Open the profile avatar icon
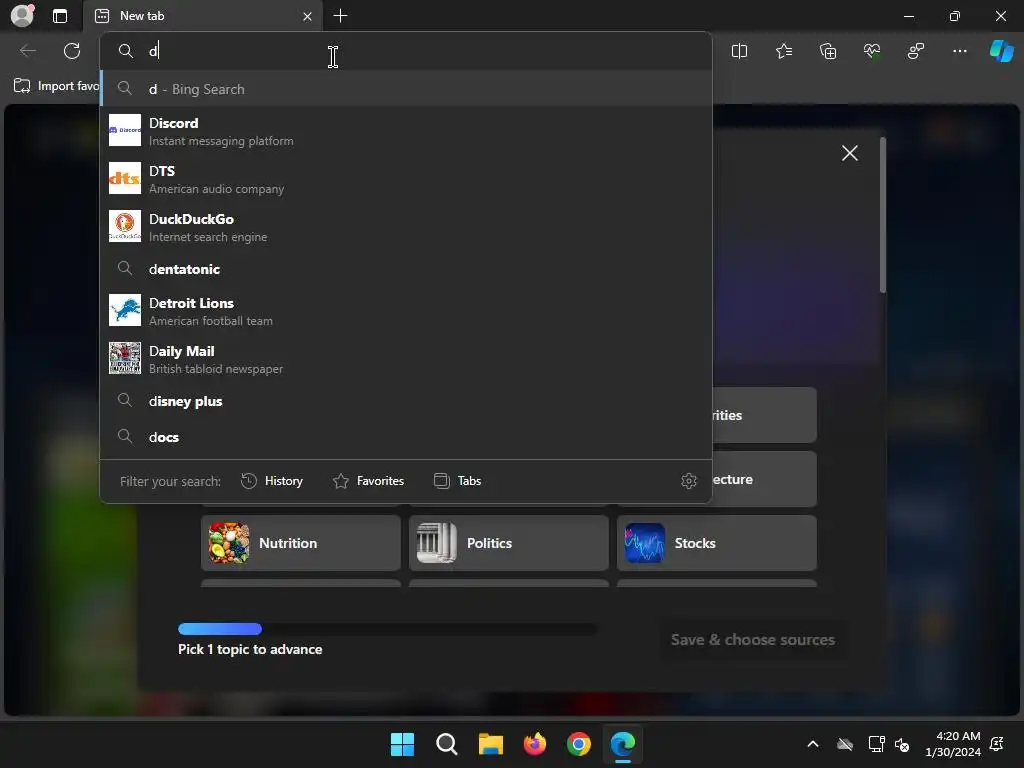 pyautogui.click(x=22, y=15)
